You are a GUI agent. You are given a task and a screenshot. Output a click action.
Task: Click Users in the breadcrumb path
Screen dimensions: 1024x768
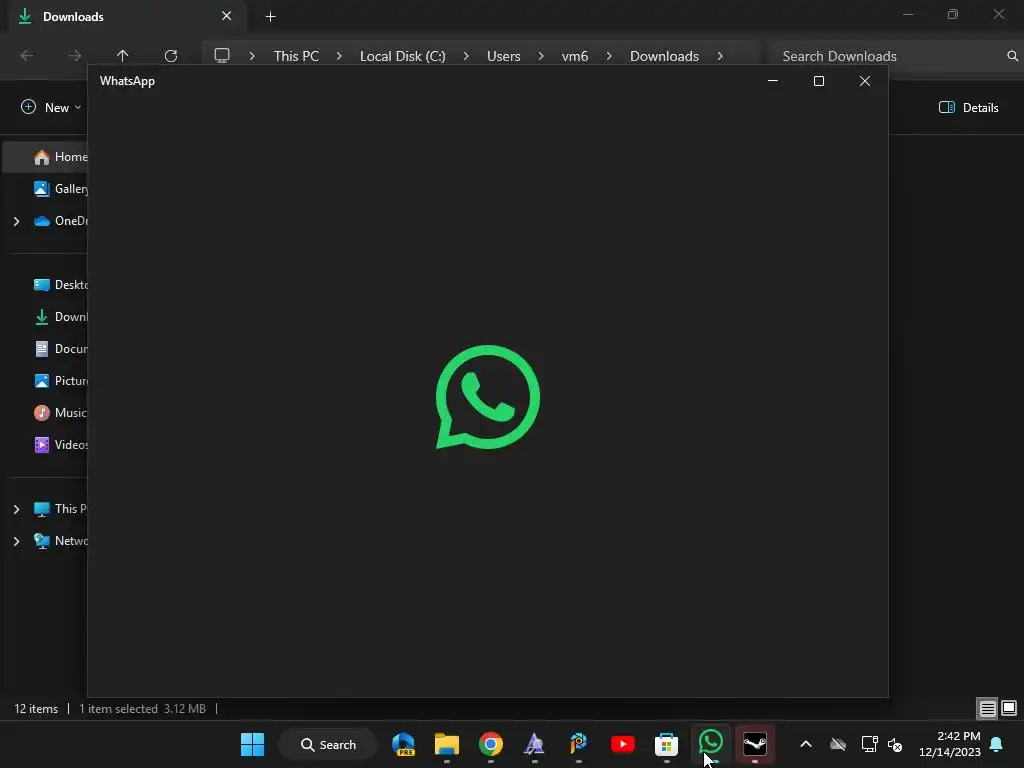pyautogui.click(x=504, y=56)
